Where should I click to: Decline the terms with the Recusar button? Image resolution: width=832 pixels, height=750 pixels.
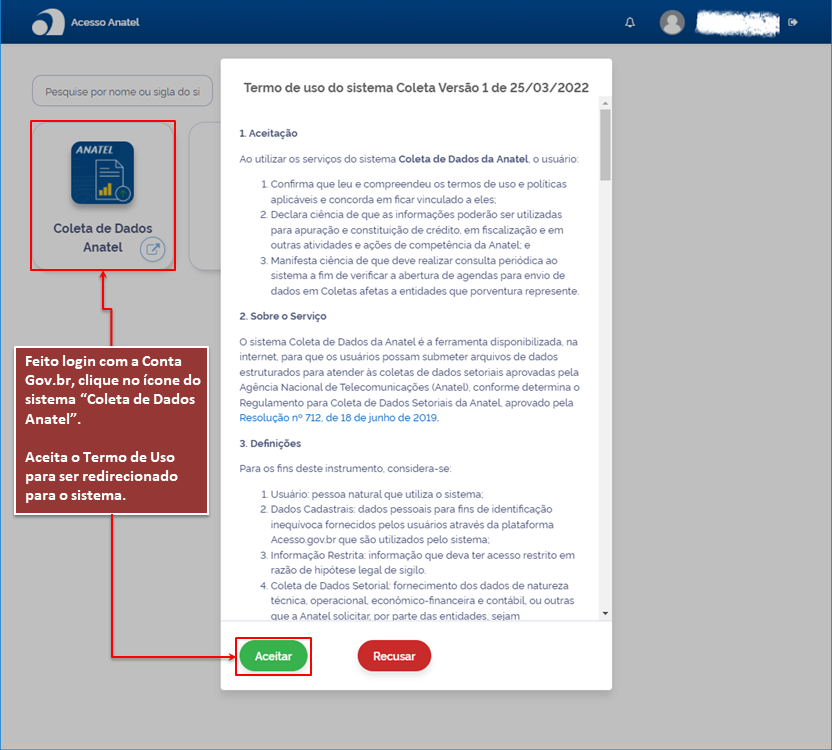coord(394,656)
